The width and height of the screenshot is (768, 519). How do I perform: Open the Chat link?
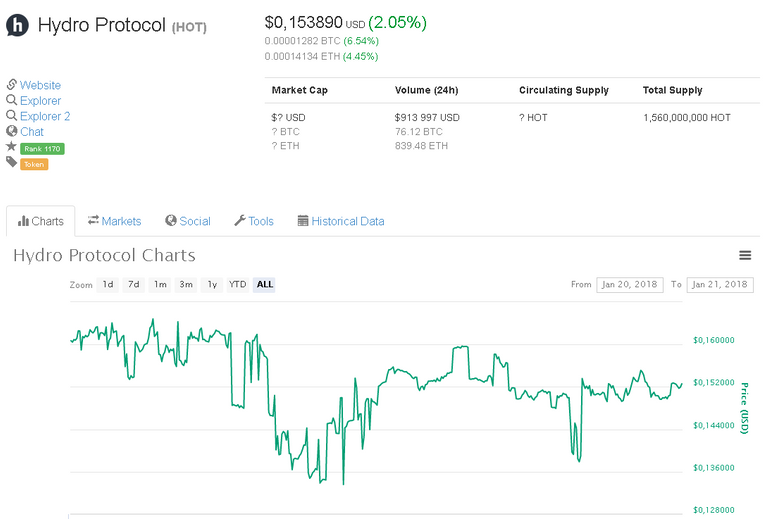click(x=32, y=132)
